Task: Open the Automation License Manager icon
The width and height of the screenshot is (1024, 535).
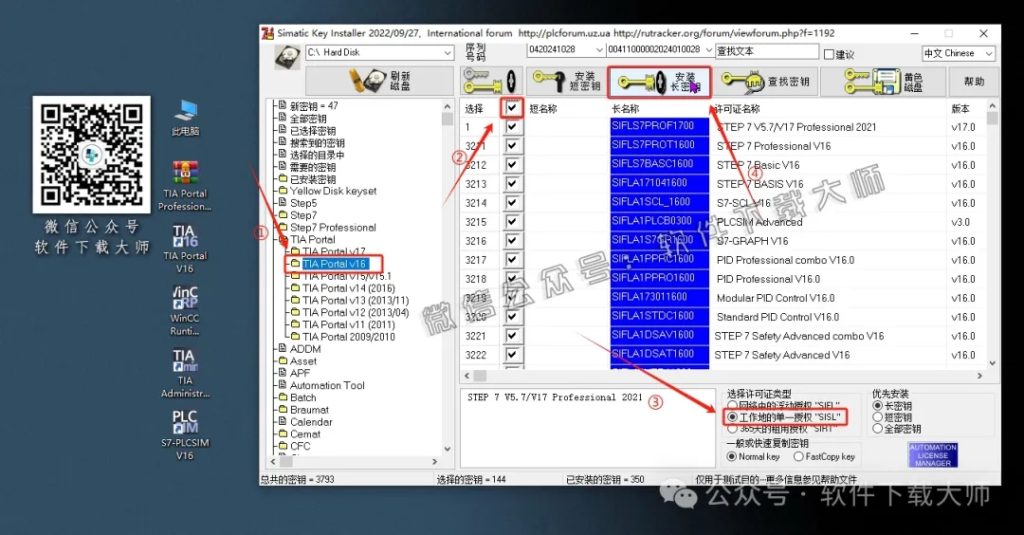Action: [933, 455]
